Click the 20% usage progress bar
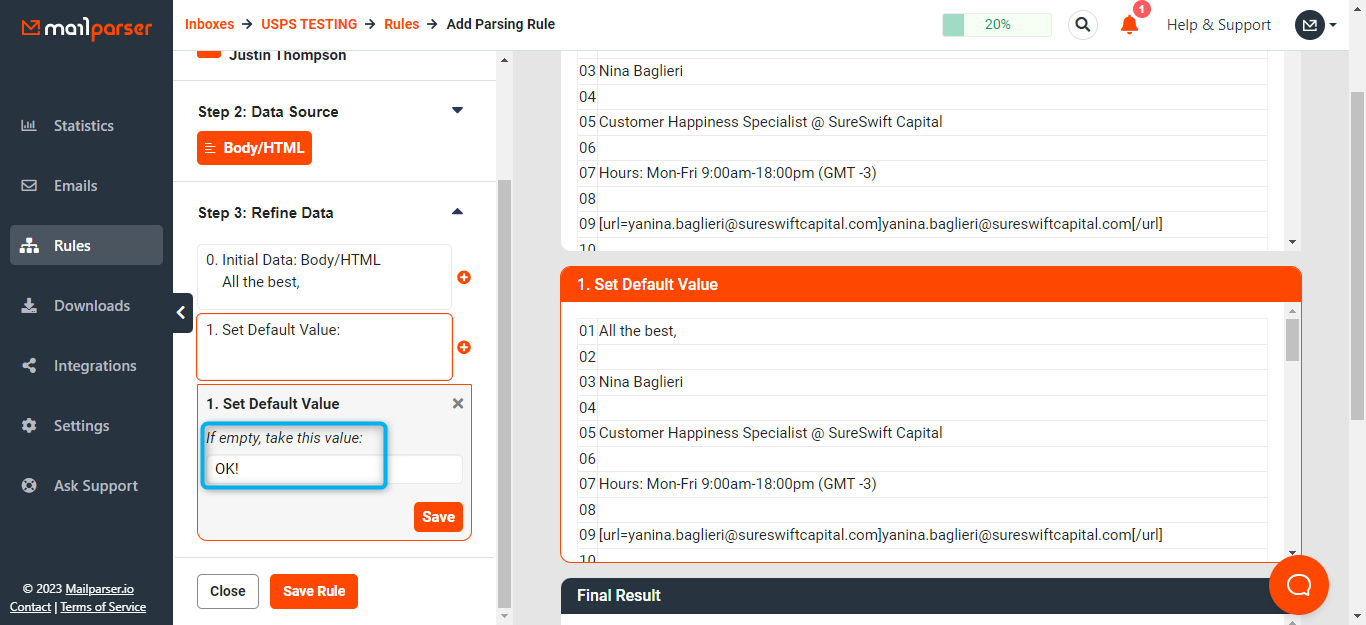This screenshot has width=1366, height=625. (996, 24)
